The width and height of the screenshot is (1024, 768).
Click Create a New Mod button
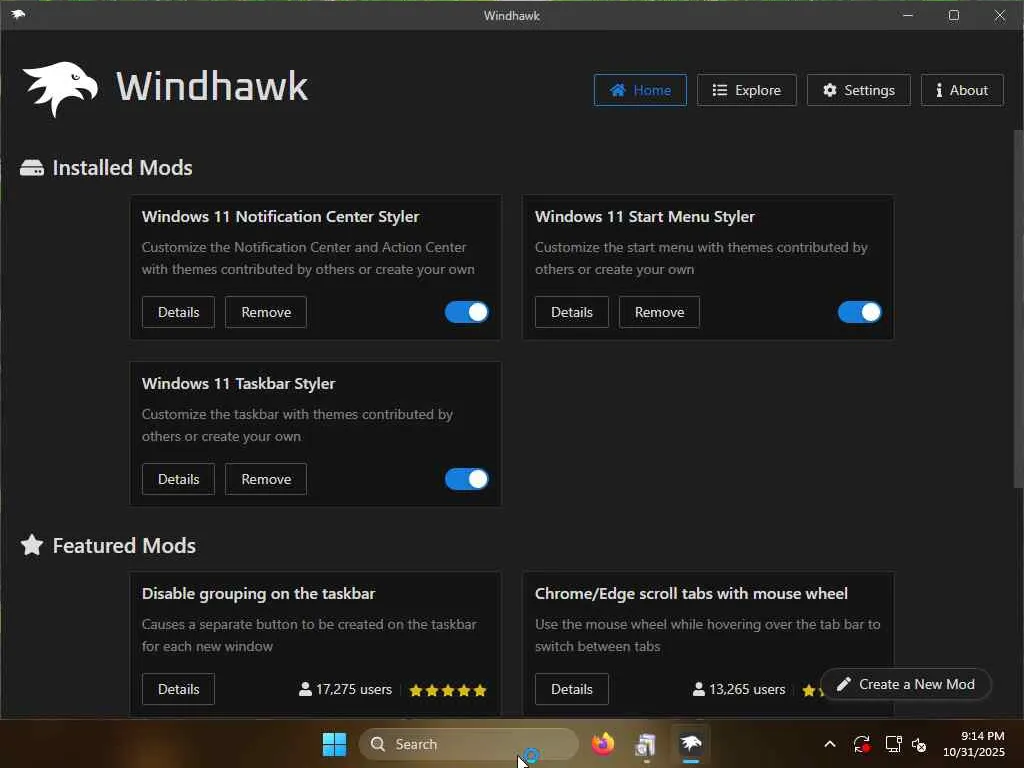pyautogui.click(x=906, y=684)
